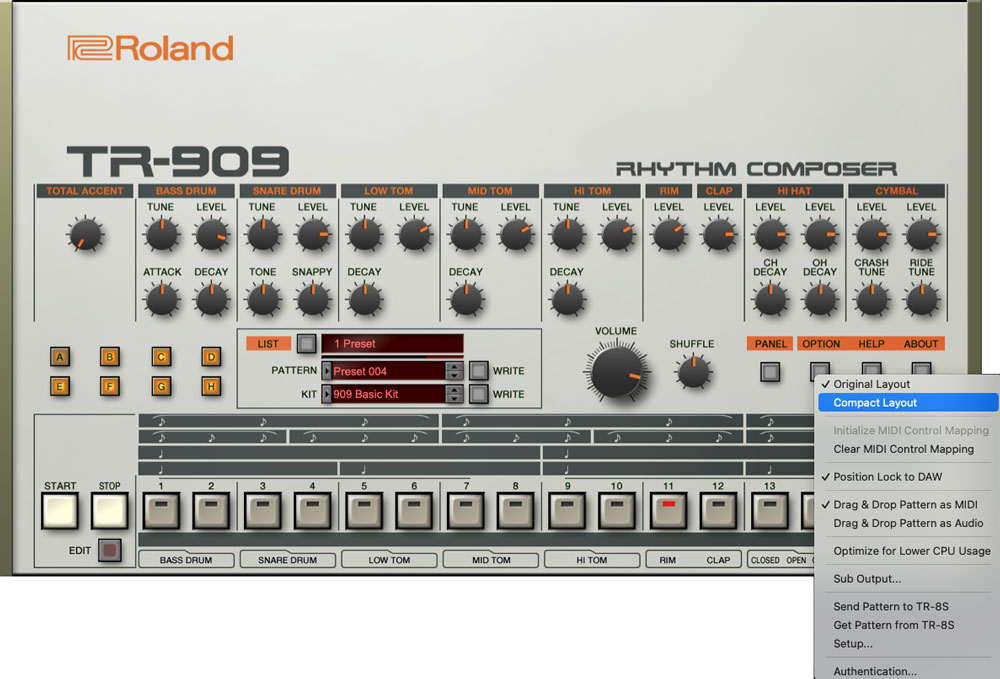Screen dimensions: 1000x679
Task: Toggle step 13 button
Action: (x=770, y=511)
